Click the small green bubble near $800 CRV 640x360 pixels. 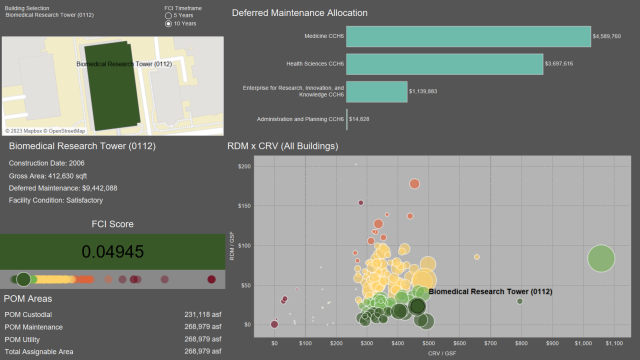click(x=520, y=301)
